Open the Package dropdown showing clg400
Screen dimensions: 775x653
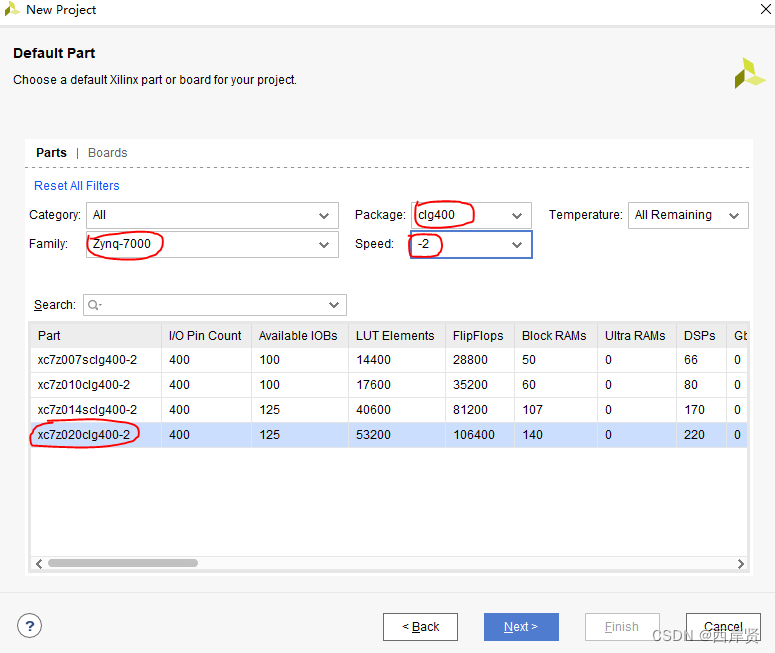click(x=471, y=215)
